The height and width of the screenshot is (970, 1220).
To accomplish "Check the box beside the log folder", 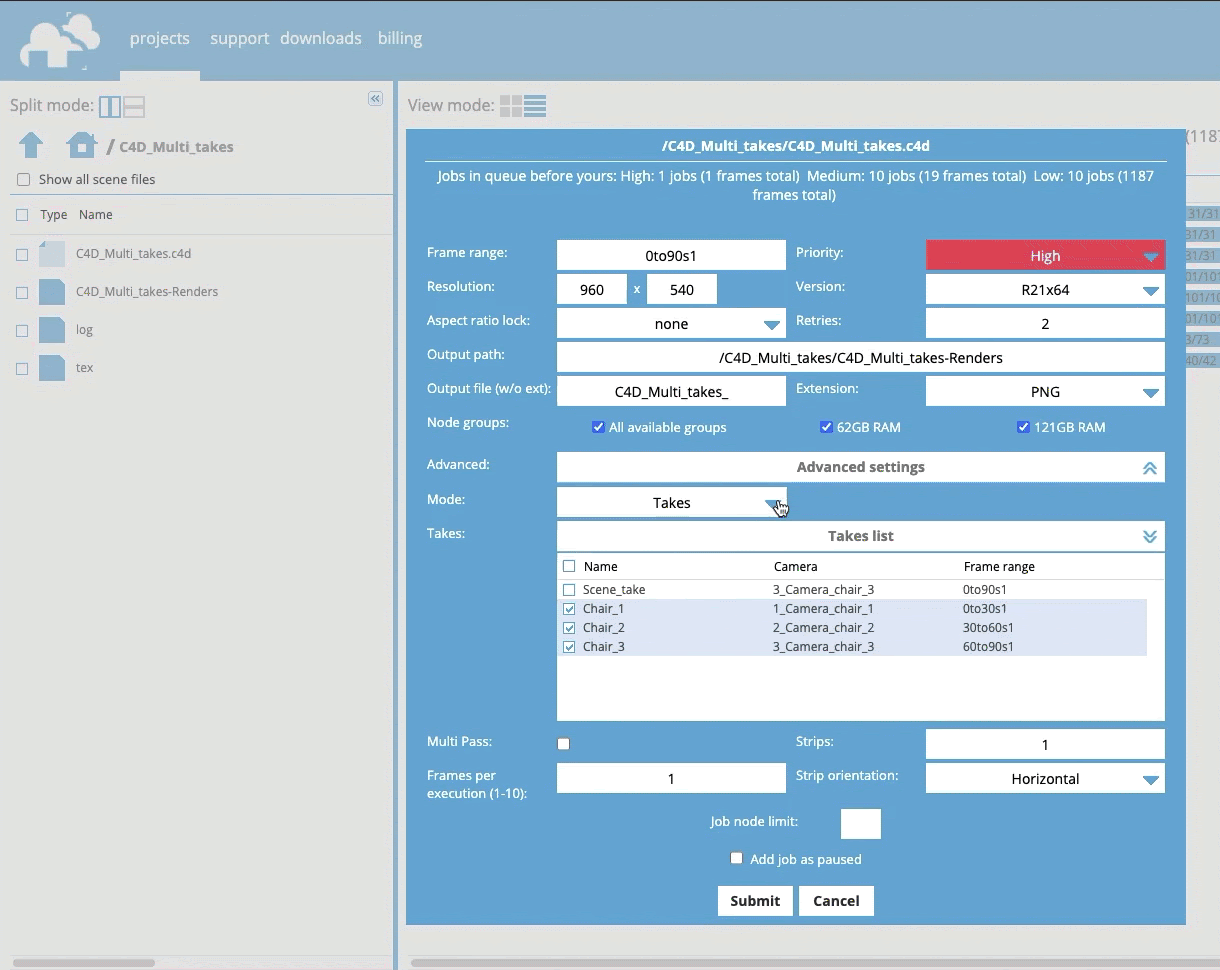I will [22, 331].
